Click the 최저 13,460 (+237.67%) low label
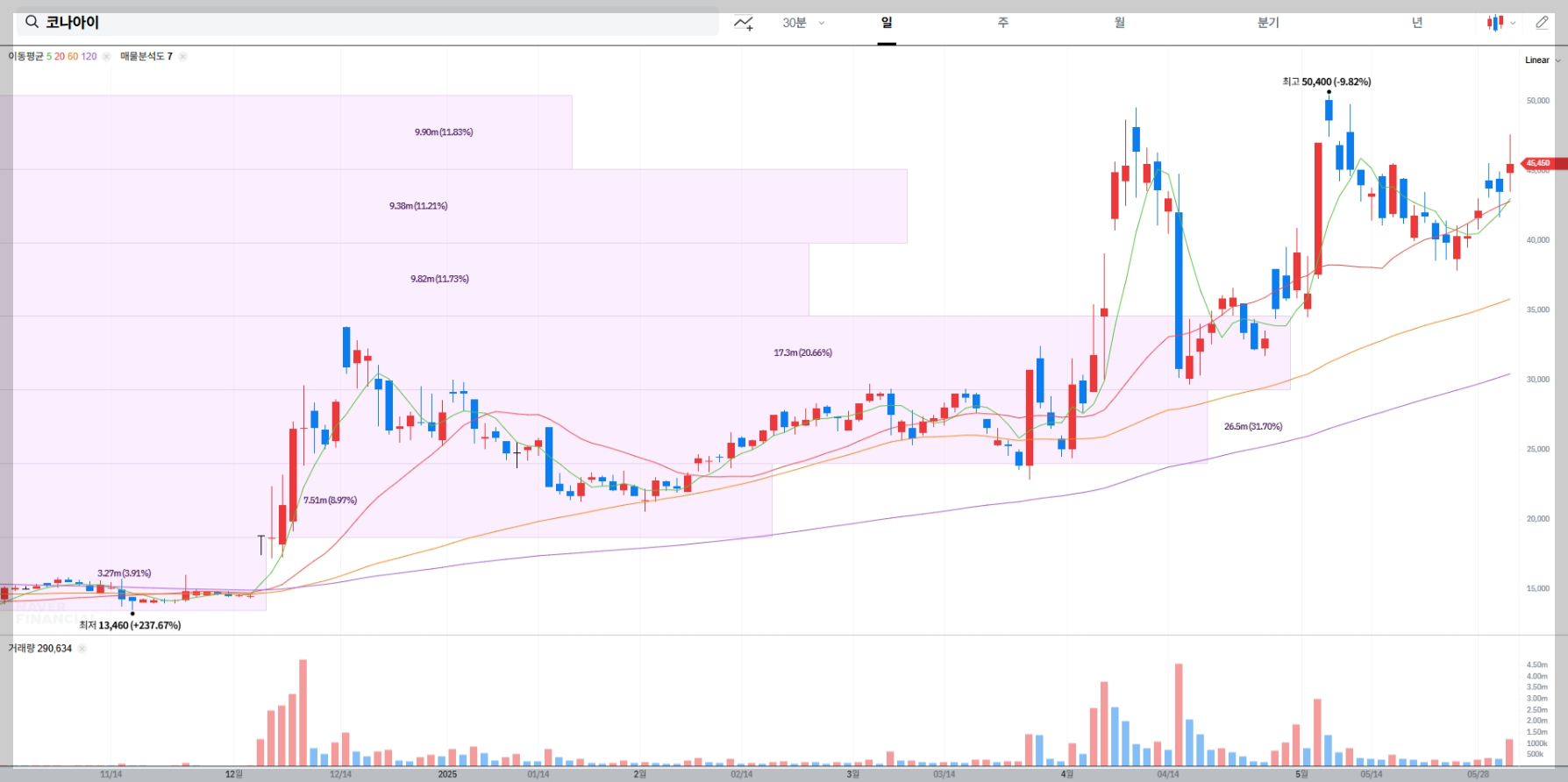The width and height of the screenshot is (1568, 782). pos(130,625)
